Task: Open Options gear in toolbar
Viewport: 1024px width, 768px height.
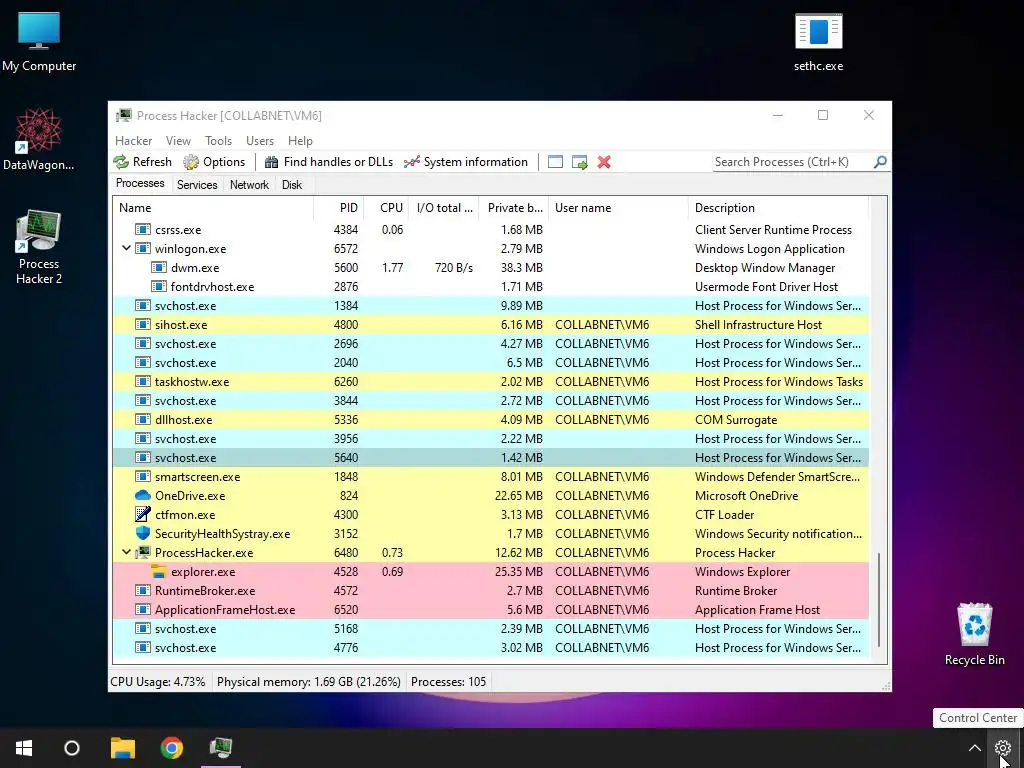Action: coord(191,162)
